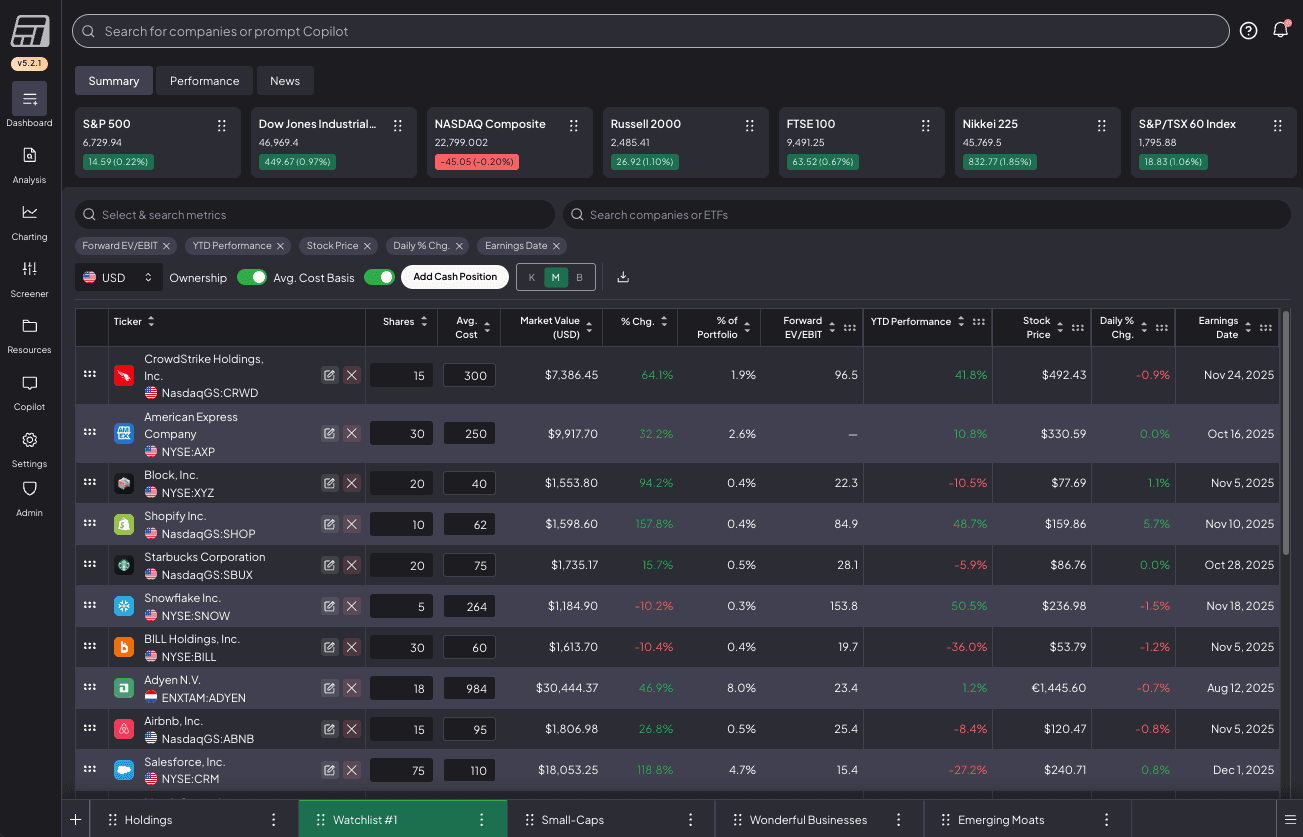This screenshot has height=837, width=1303.
Task: Open the USD currency dropdown
Action: (118, 277)
